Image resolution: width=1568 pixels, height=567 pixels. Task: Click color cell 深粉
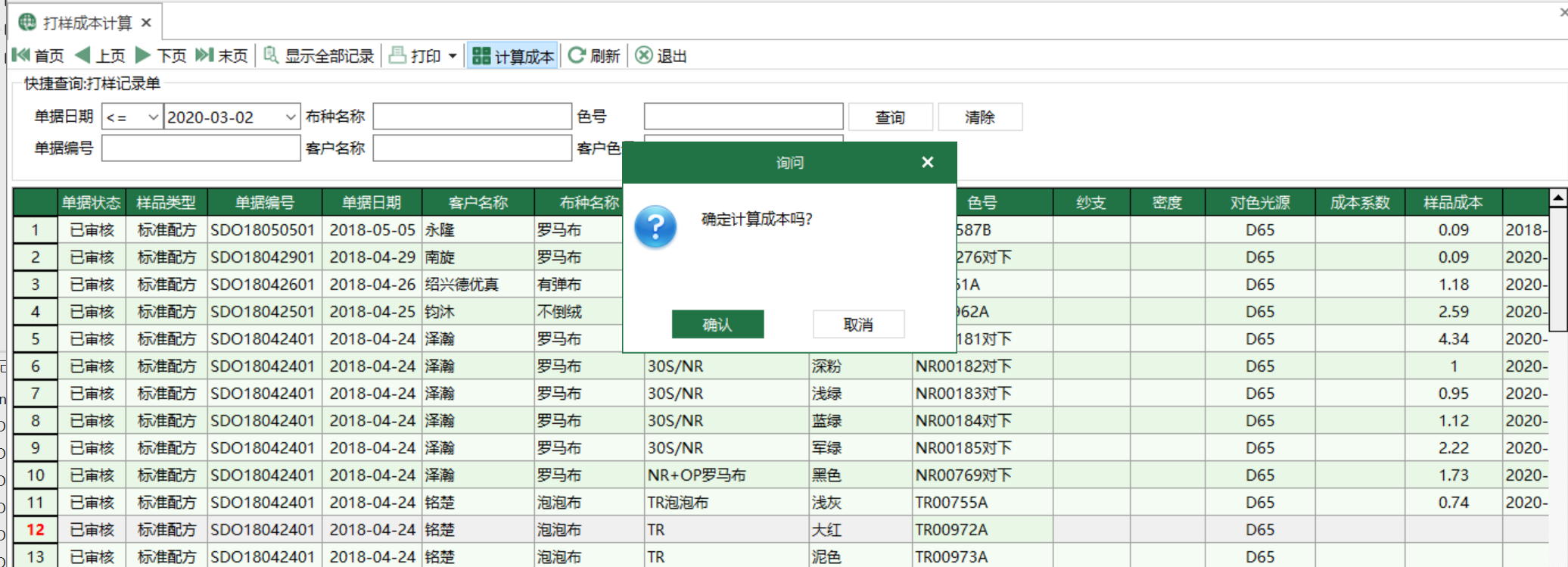[x=860, y=366]
